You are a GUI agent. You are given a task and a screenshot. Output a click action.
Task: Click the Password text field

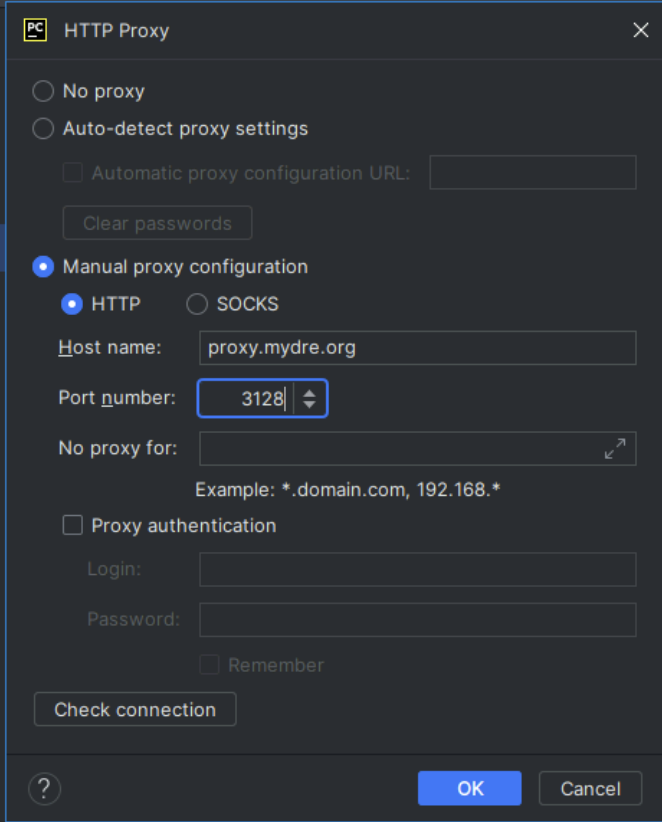click(x=418, y=620)
